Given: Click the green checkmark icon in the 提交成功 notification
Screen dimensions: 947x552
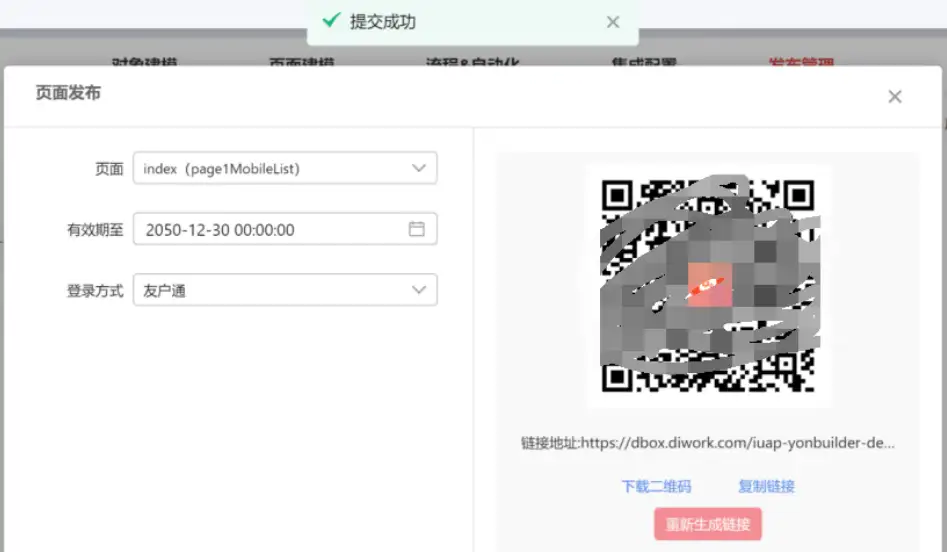Looking at the screenshot, I should tap(331, 21).
